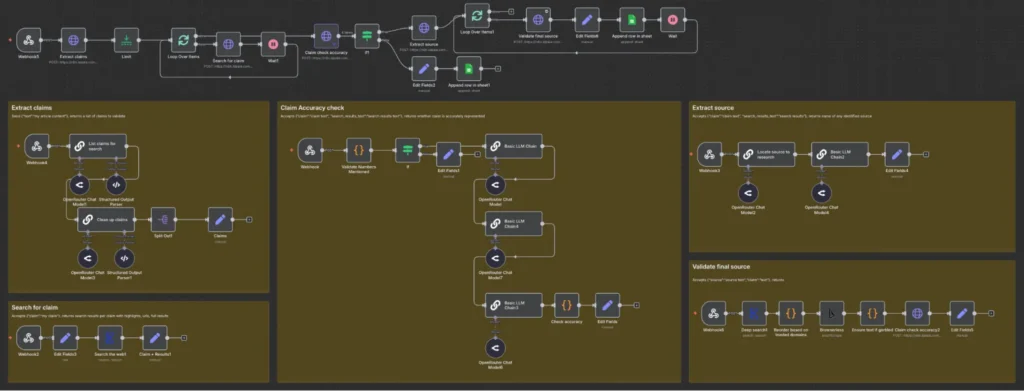Click the Edit Fields2 node

[x=424, y=69]
